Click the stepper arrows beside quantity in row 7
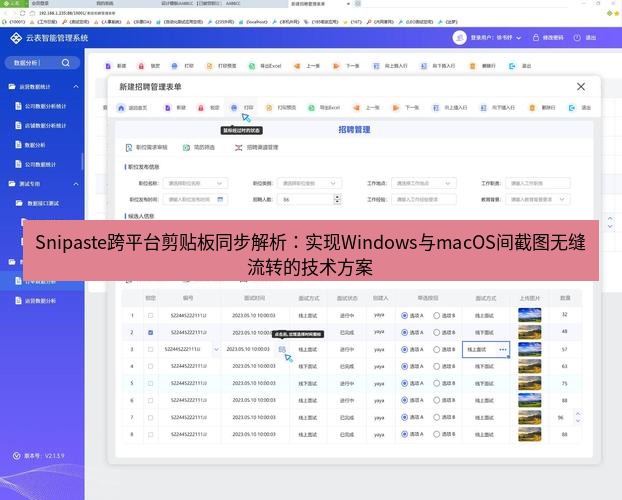This screenshot has width=622, height=500. [578, 417]
